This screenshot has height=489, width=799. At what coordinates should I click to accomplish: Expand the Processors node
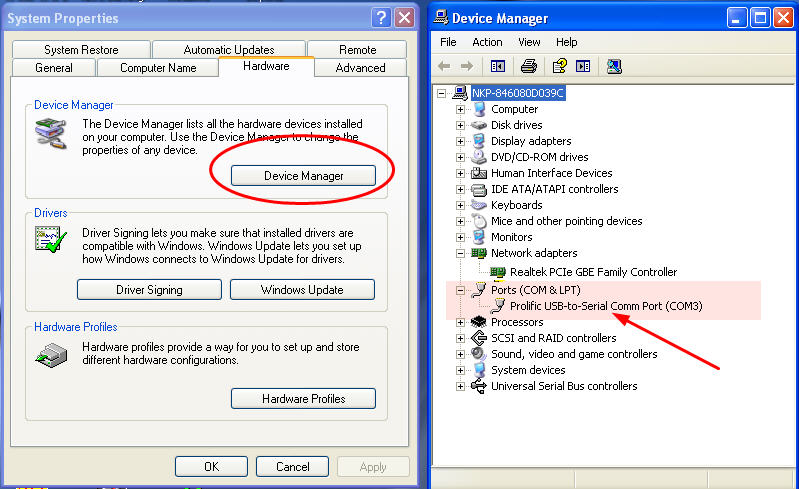[460, 322]
